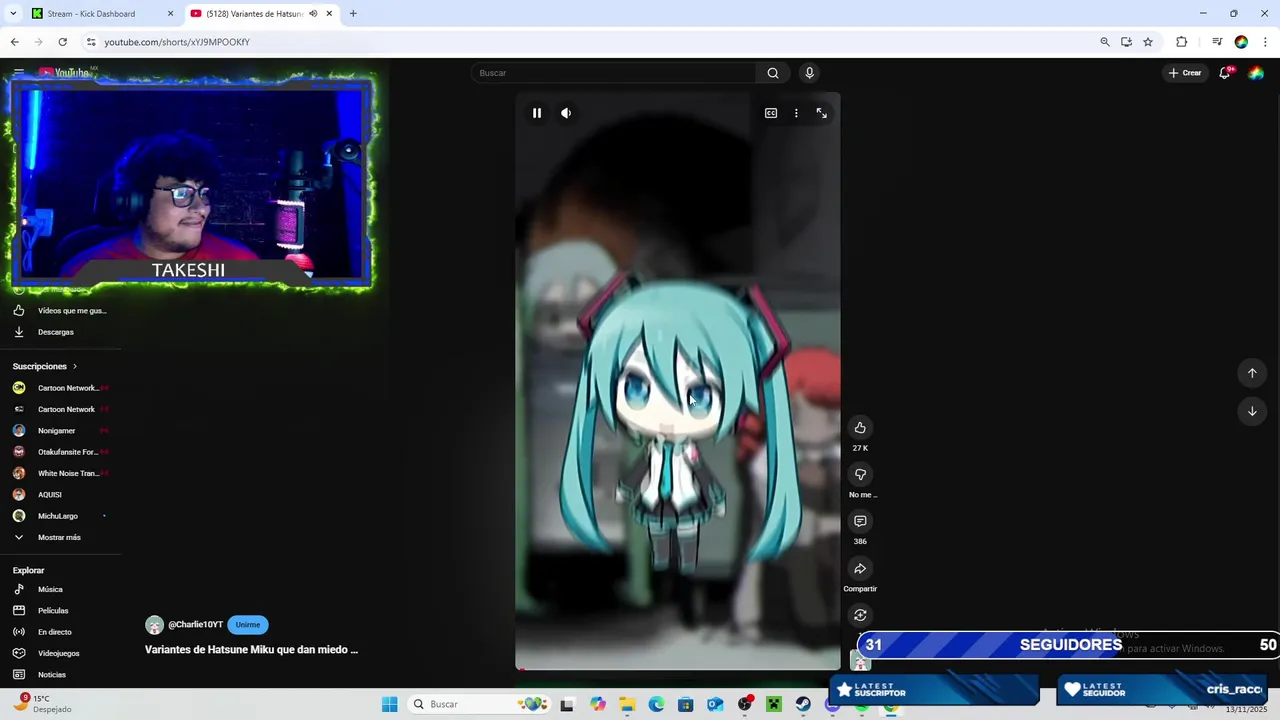Open the Shorts channel avatar thumbnail
This screenshot has width=1280, height=720.
860,661
